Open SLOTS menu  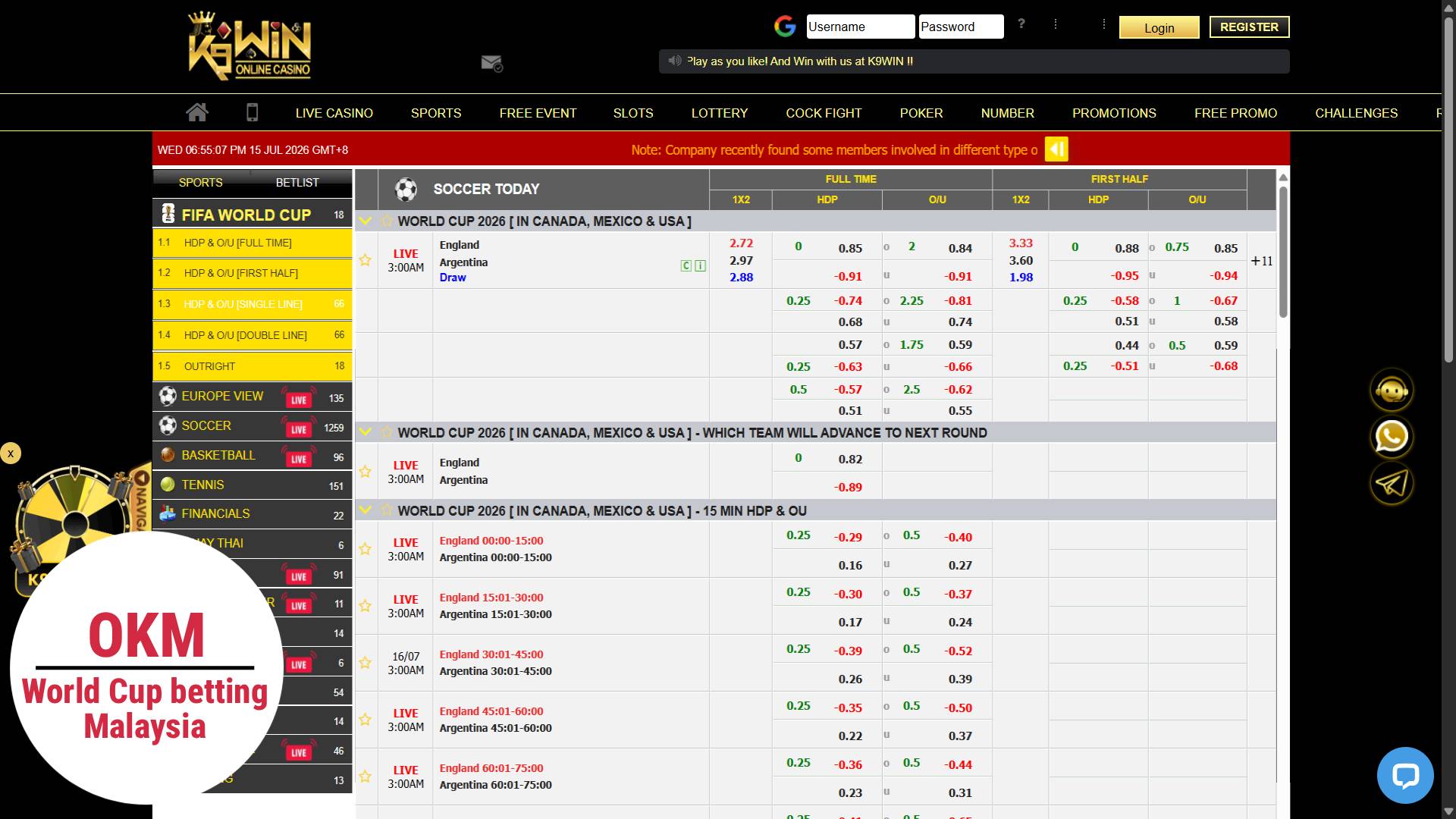tap(633, 113)
